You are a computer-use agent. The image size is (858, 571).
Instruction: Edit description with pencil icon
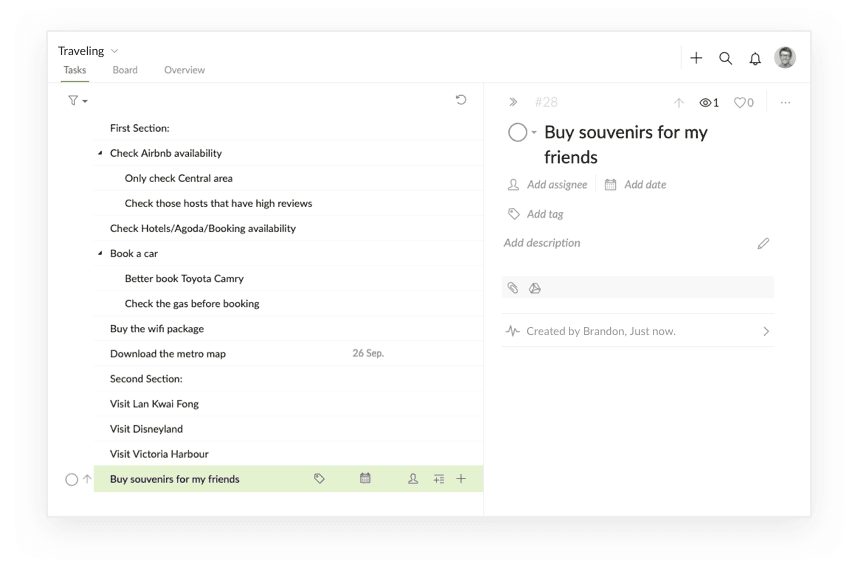tap(763, 243)
